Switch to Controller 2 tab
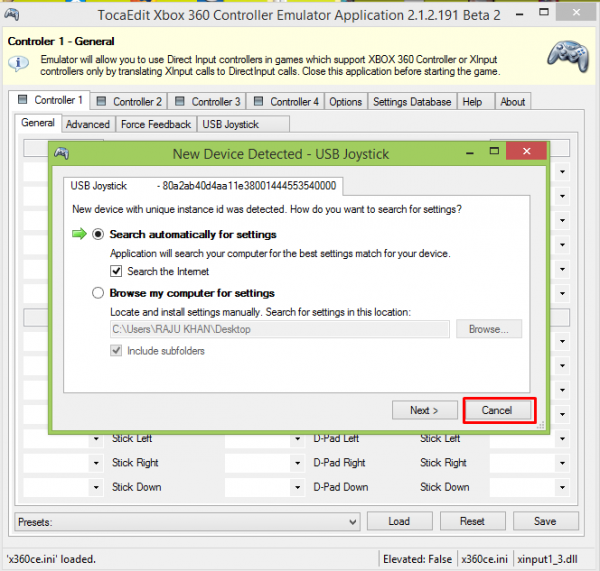Viewport: 600px width, 571px height. tap(129, 102)
